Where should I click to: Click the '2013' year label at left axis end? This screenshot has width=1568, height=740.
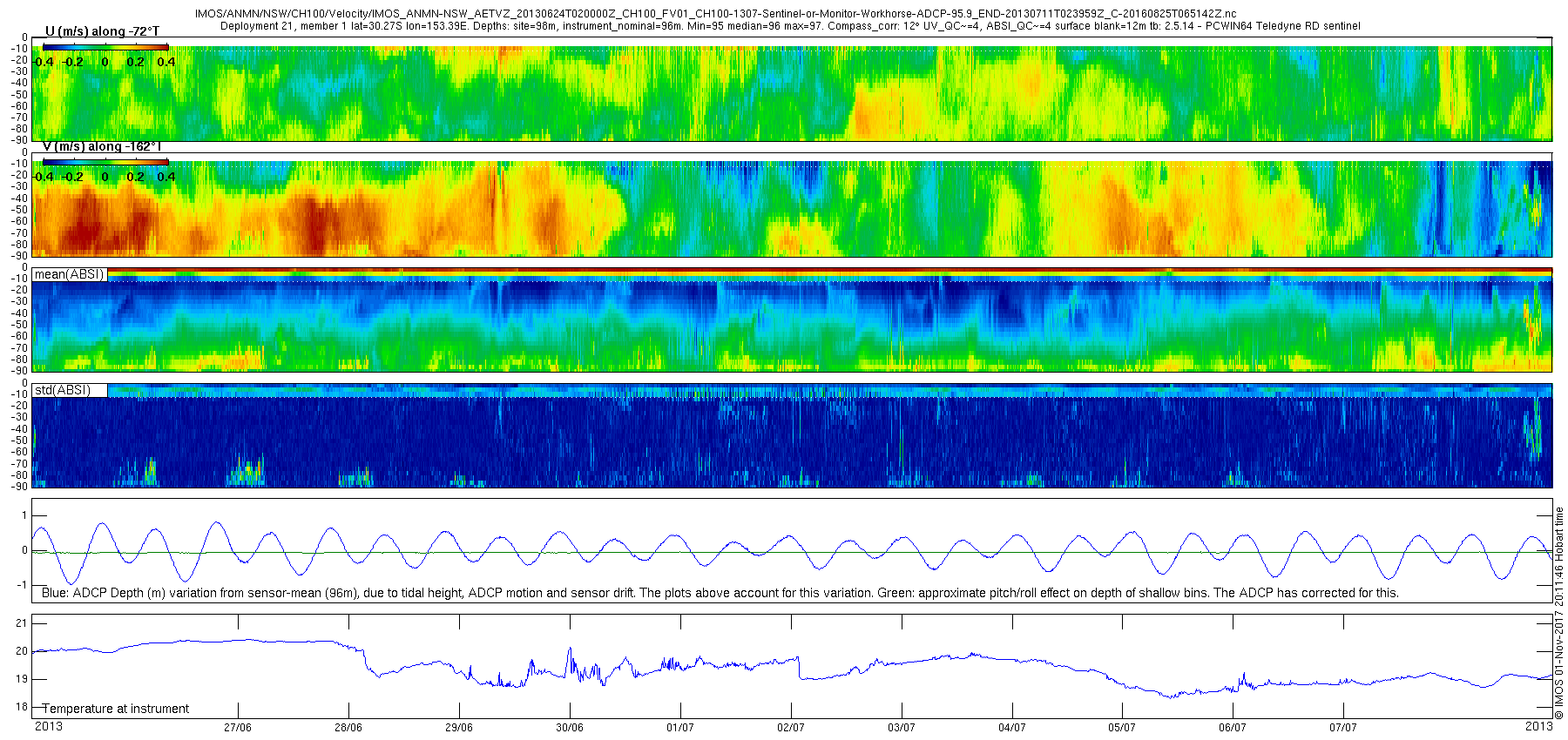click(x=48, y=726)
